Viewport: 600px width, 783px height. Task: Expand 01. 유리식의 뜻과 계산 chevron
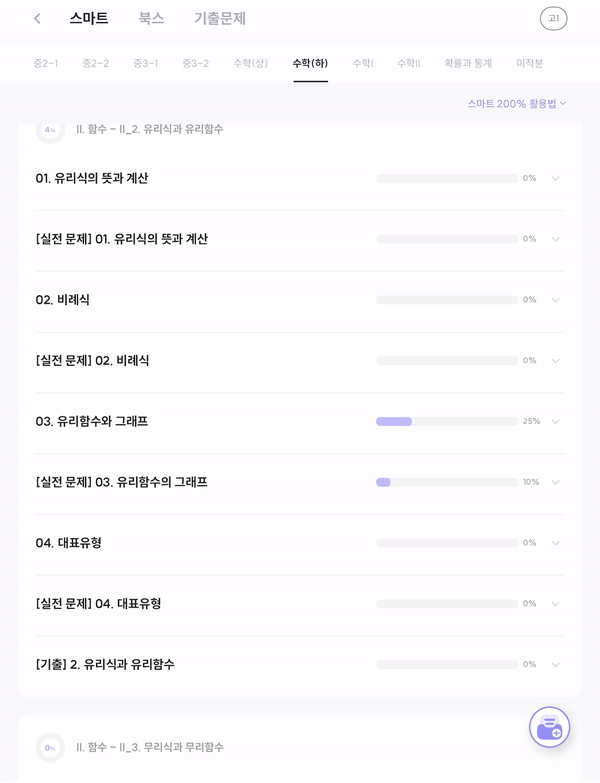point(555,178)
